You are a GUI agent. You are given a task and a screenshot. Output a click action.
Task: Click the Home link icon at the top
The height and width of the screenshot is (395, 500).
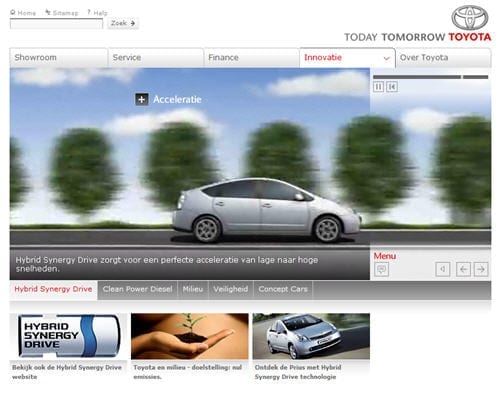pyautogui.click(x=13, y=12)
